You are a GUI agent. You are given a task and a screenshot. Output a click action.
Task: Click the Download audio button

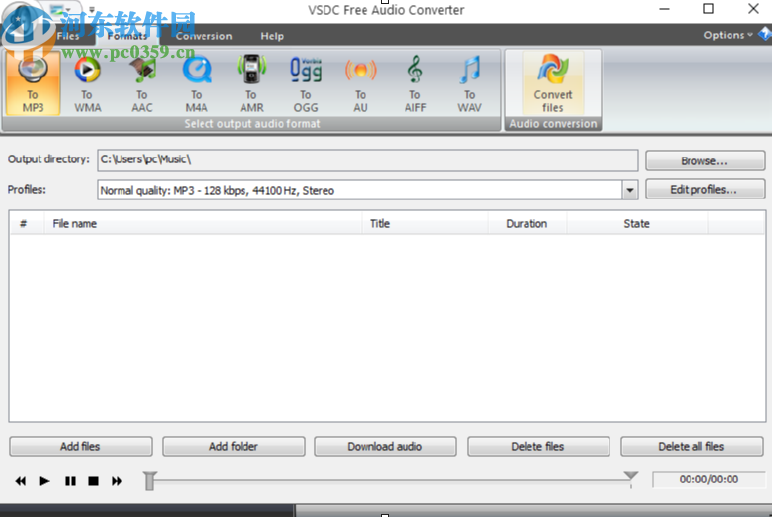pos(385,447)
